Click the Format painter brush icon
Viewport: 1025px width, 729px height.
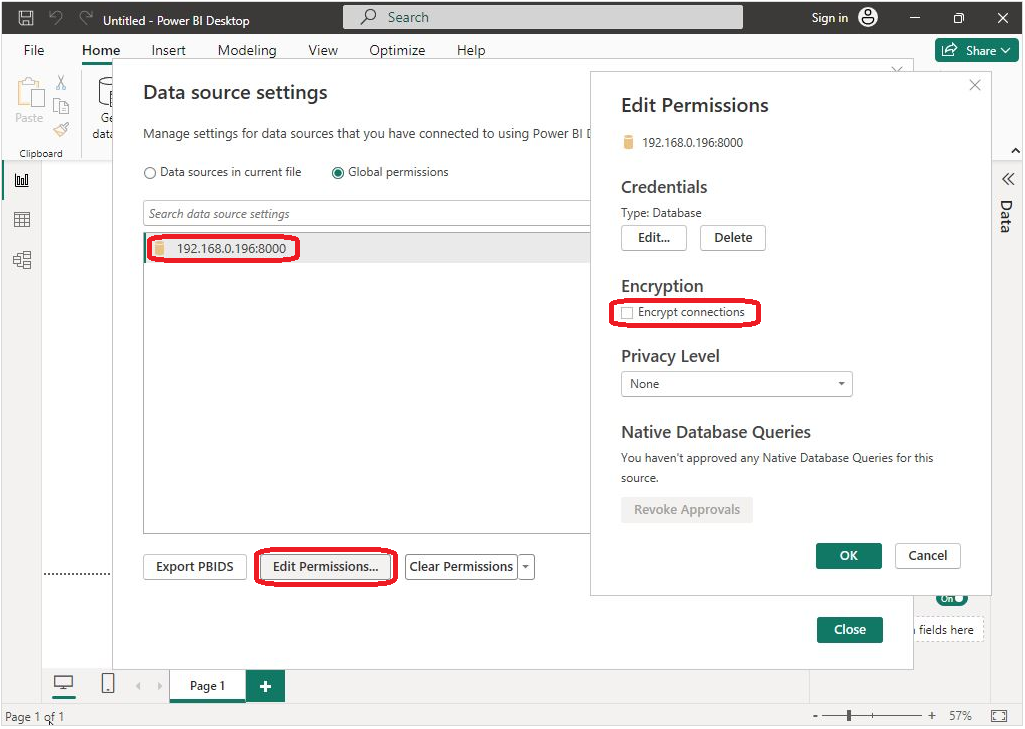coord(61,129)
